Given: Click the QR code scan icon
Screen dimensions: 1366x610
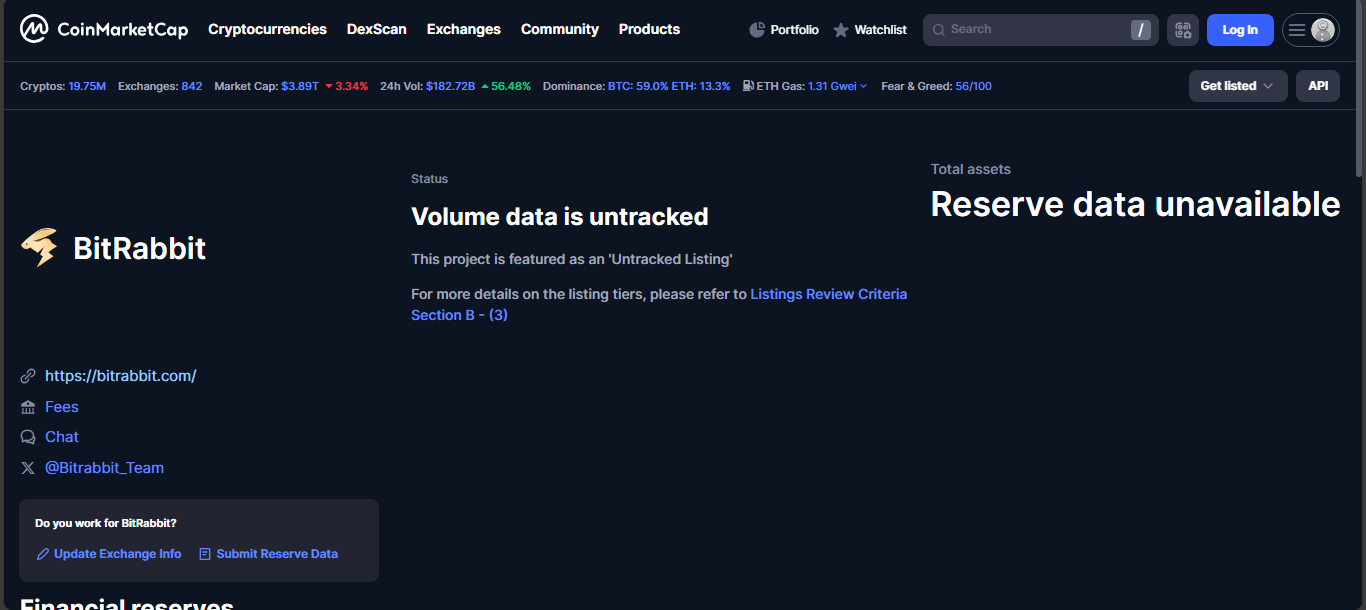Looking at the screenshot, I should coord(1182,30).
